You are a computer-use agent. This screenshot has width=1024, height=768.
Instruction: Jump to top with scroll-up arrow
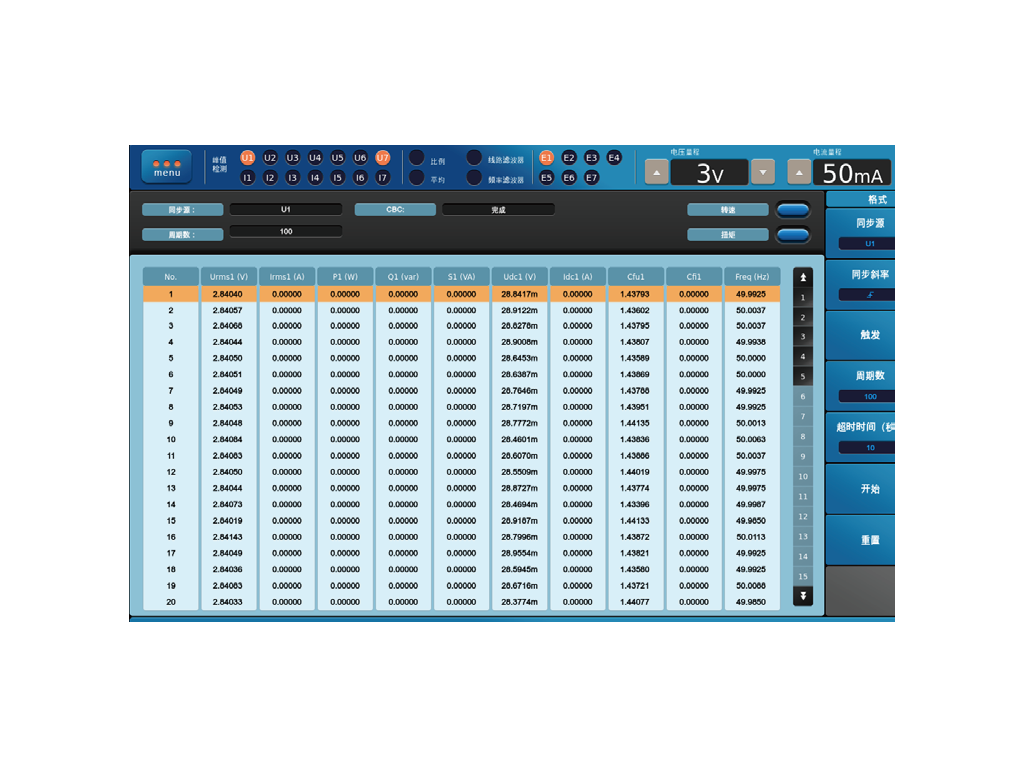(x=803, y=278)
